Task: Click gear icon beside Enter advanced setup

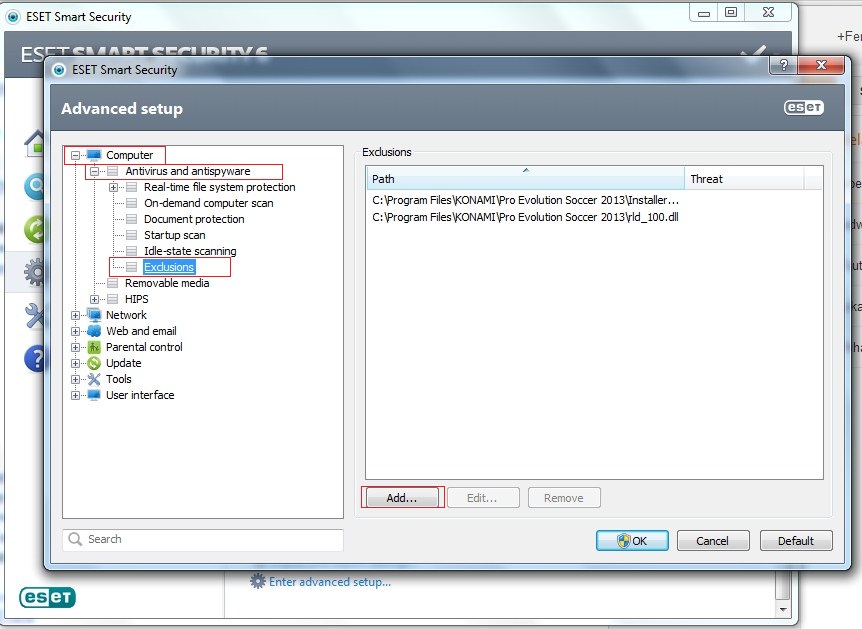Action: coord(257,581)
